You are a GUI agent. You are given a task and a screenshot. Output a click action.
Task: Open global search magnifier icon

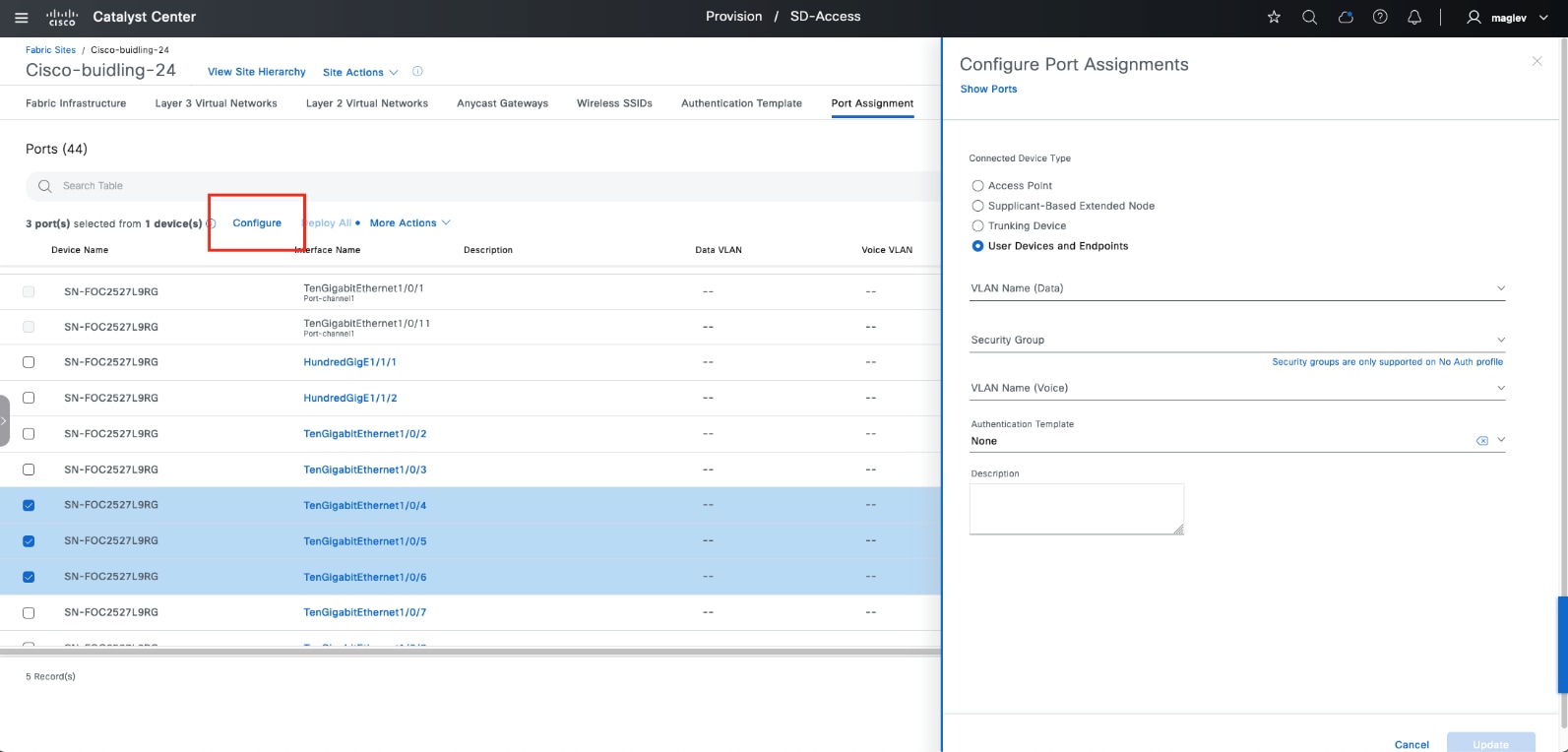click(1309, 18)
